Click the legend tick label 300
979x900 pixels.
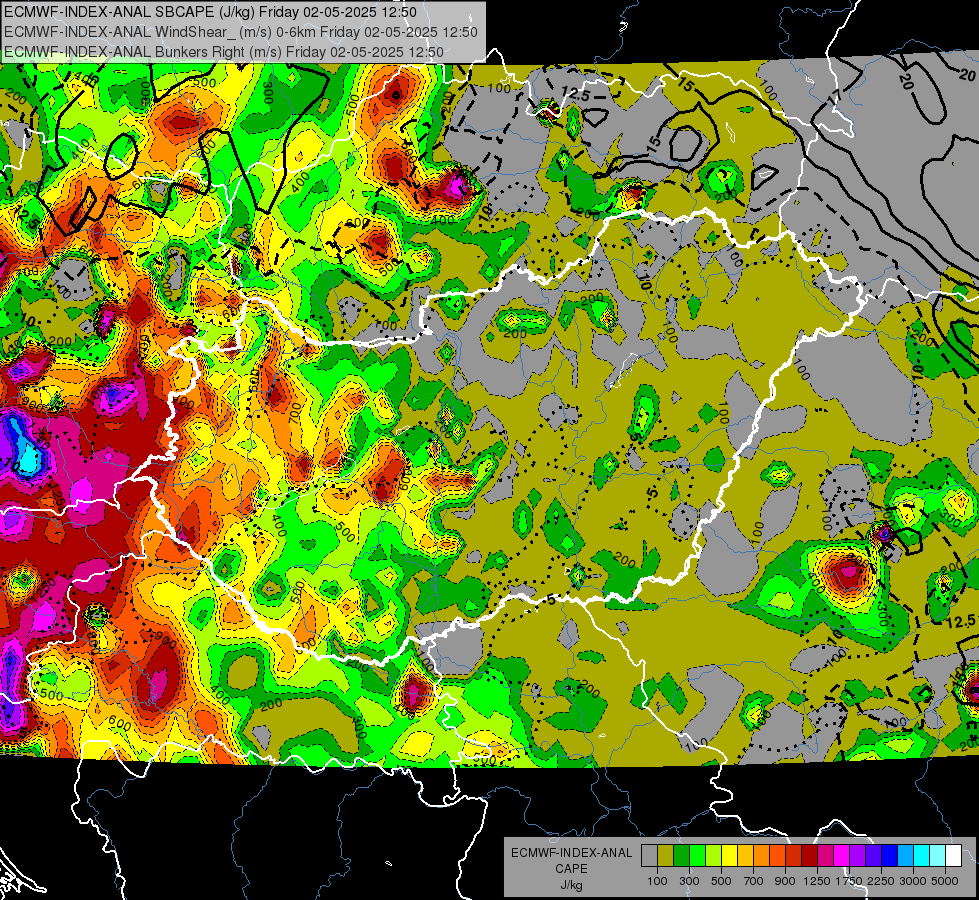click(x=689, y=881)
